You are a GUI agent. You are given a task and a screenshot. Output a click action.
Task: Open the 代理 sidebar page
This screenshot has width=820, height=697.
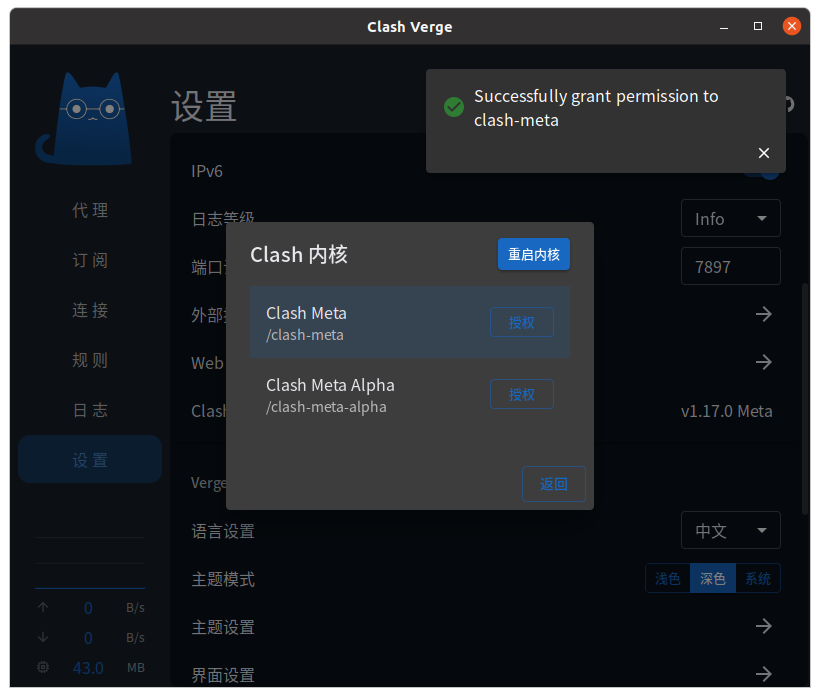[x=90, y=210]
